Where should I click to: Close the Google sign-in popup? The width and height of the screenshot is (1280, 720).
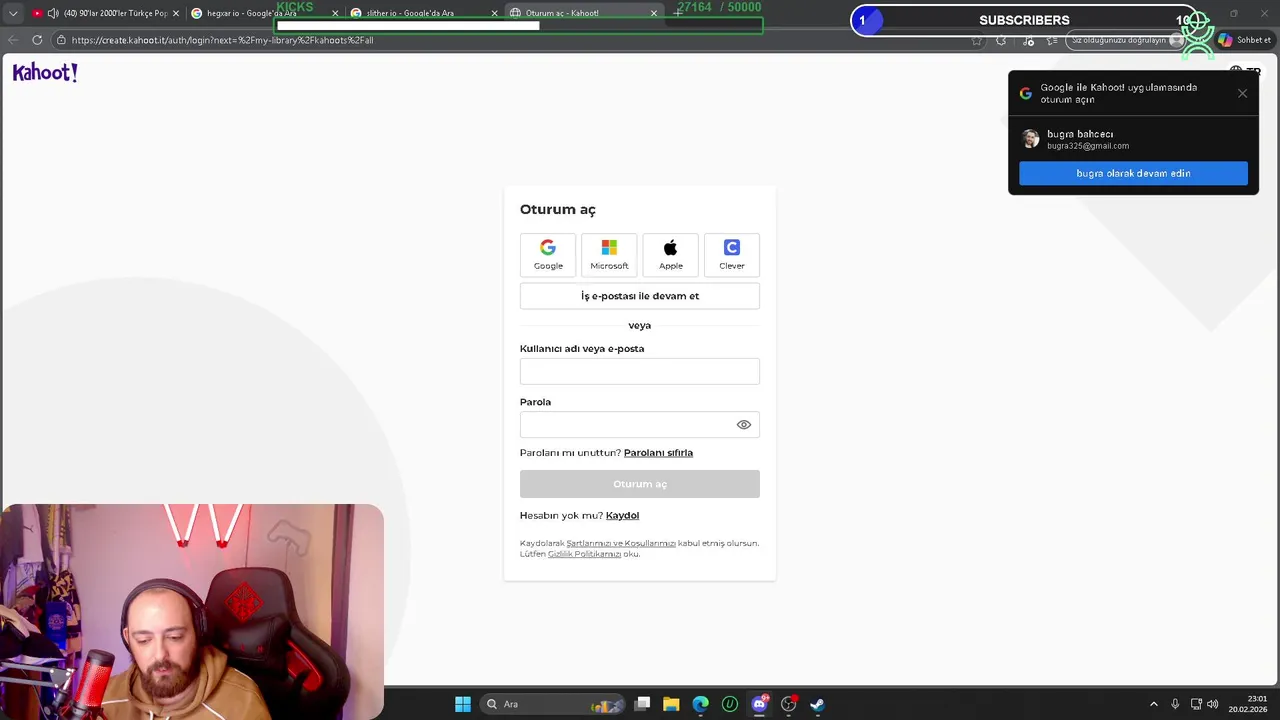point(1242,93)
